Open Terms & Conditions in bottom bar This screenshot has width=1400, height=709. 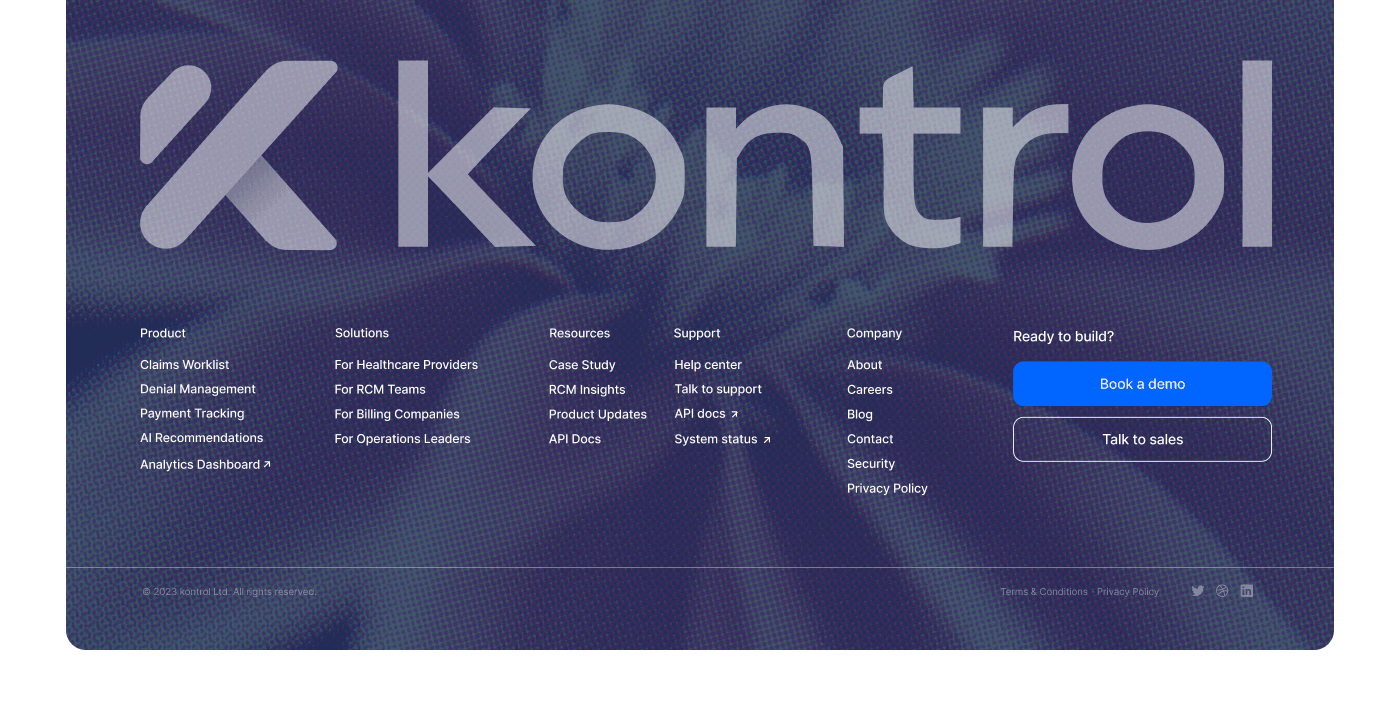click(x=1044, y=592)
